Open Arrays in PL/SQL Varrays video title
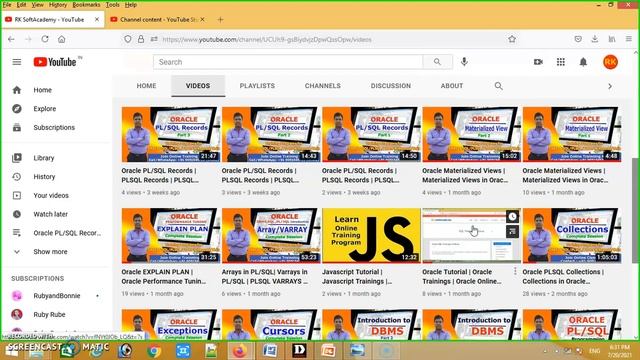The width and height of the screenshot is (640, 360). 264,276
